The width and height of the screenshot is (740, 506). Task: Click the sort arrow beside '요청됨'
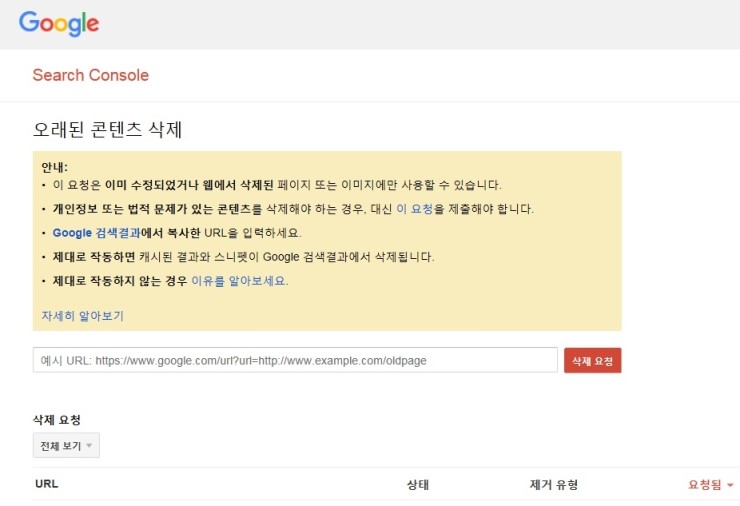point(730,485)
